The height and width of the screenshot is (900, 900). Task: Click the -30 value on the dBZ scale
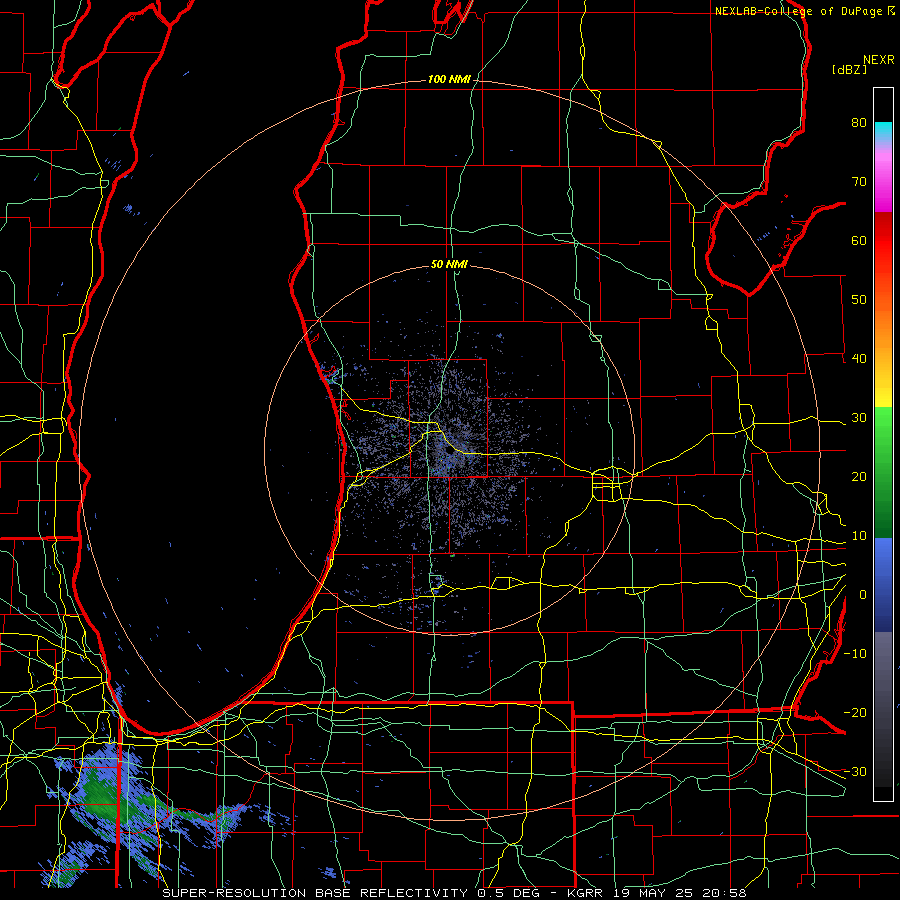tap(855, 771)
